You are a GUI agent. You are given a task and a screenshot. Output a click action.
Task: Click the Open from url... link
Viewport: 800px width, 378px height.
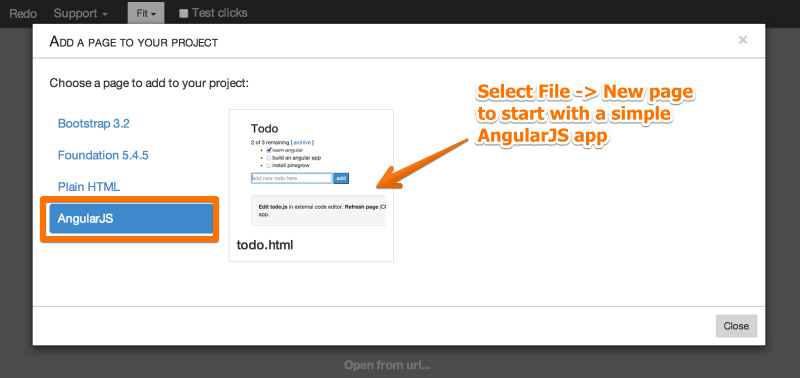coord(387,365)
